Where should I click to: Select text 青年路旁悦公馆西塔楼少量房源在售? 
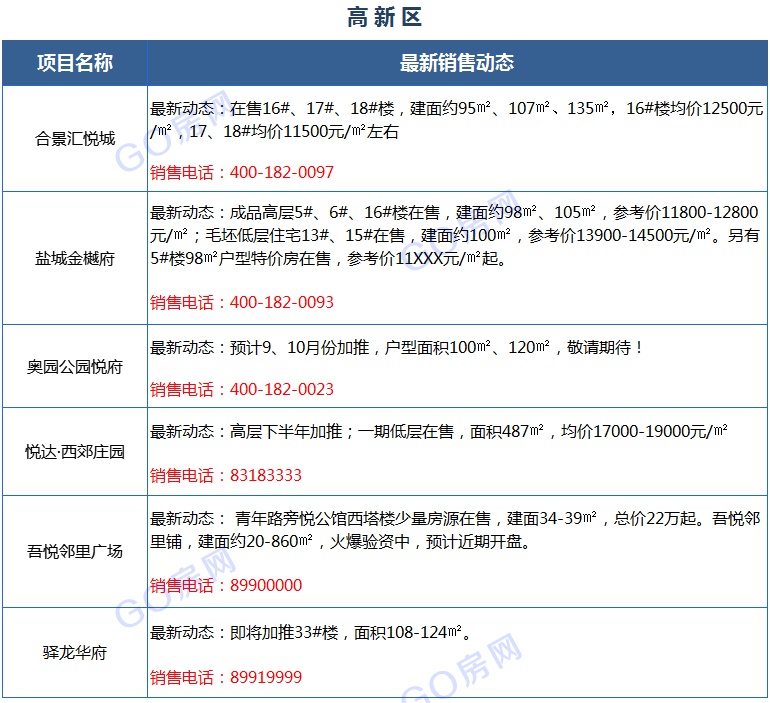point(363,518)
